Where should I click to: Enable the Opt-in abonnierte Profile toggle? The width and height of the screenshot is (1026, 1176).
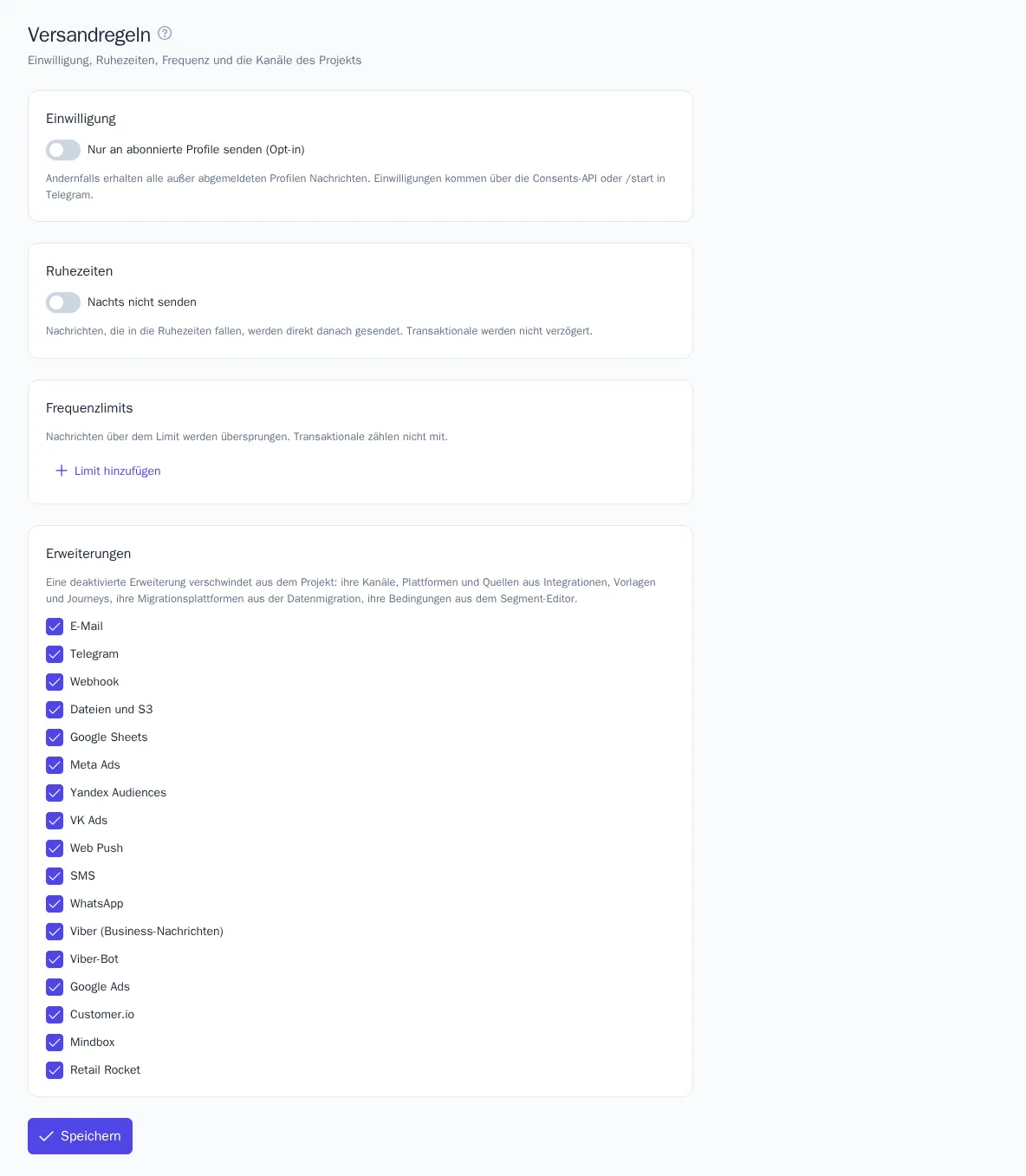[x=63, y=150]
